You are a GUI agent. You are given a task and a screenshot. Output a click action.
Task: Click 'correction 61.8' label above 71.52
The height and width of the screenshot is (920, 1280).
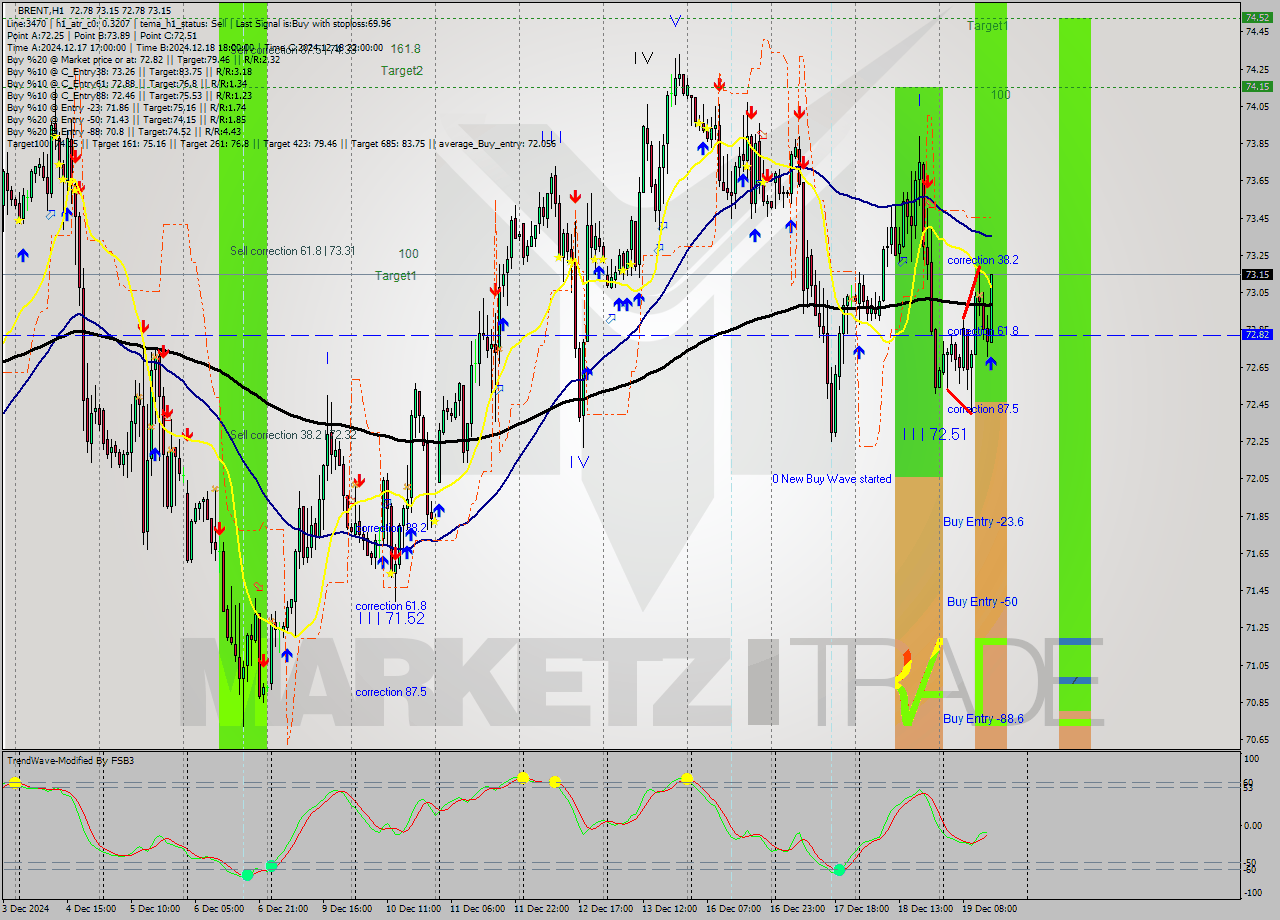pos(391,606)
